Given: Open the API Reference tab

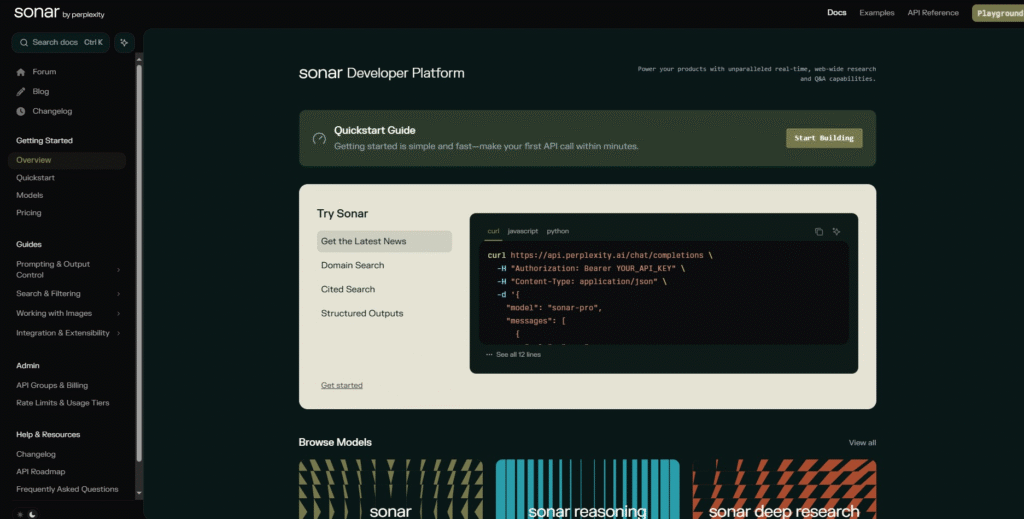Looking at the screenshot, I should coord(933,13).
